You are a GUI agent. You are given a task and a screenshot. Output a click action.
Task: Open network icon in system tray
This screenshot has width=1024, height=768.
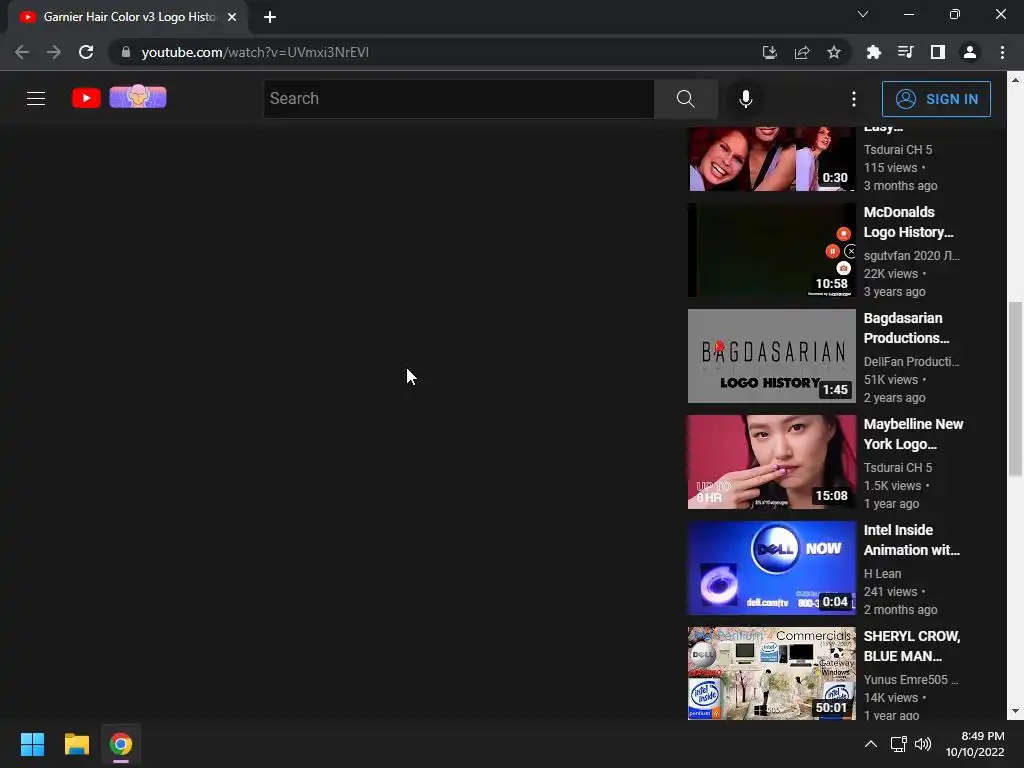pyautogui.click(x=899, y=744)
